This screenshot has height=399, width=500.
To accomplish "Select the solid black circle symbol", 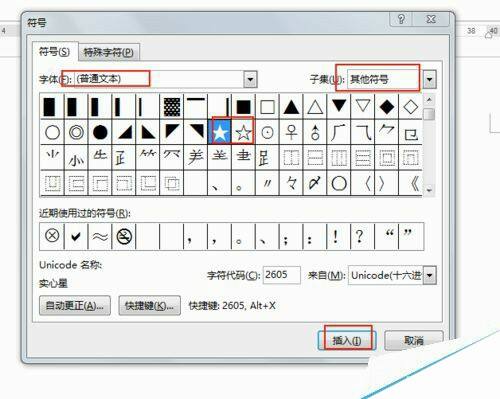I will click(100, 132).
